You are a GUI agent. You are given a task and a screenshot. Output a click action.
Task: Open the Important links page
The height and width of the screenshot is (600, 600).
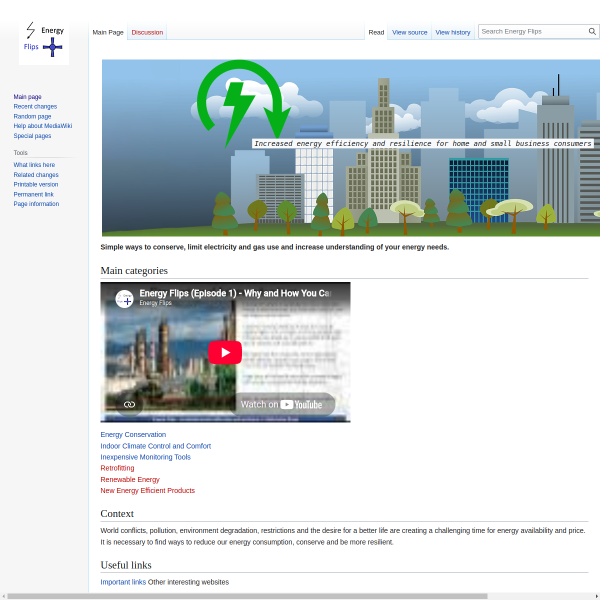tap(123, 582)
